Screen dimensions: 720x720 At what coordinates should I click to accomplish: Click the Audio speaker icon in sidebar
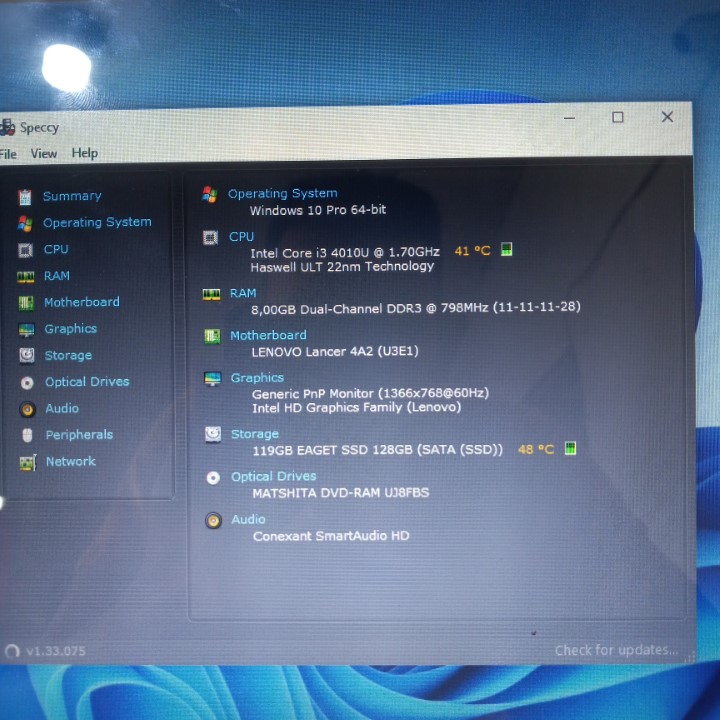pyautogui.click(x=27, y=408)
